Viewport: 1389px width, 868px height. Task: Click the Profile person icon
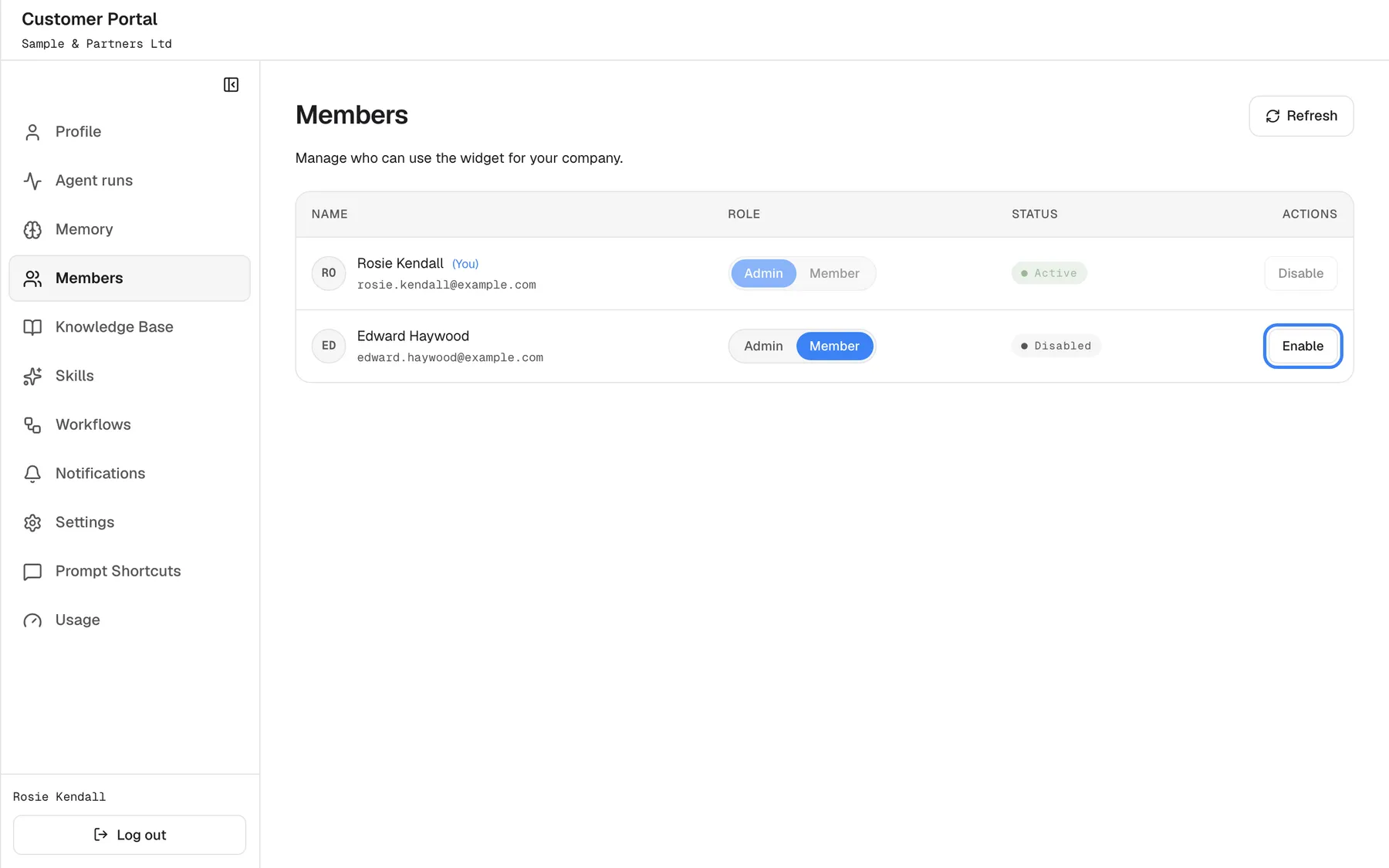pyautogui.click(x=32, y=132)
